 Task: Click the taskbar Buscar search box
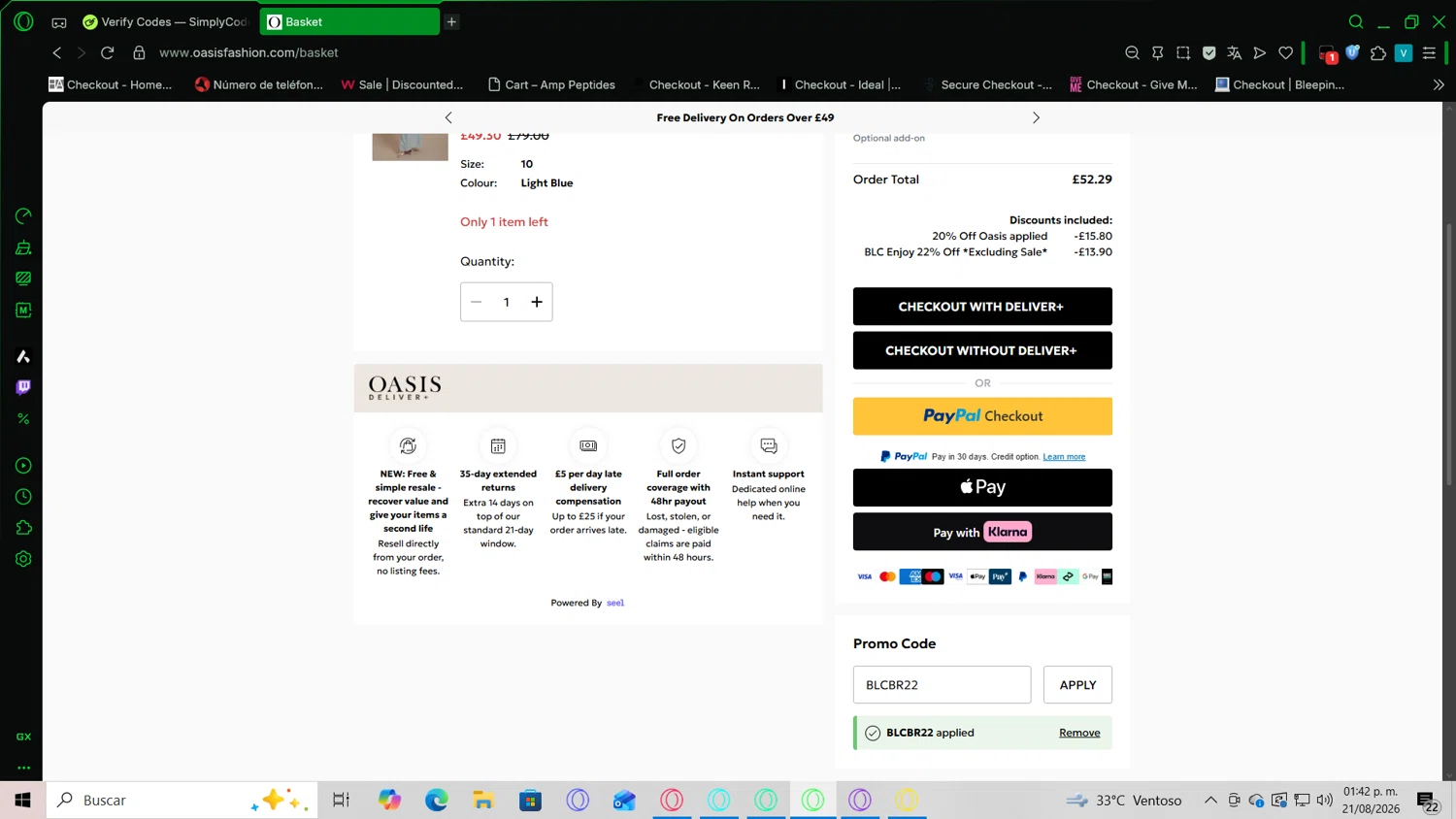tap(182, 801)
